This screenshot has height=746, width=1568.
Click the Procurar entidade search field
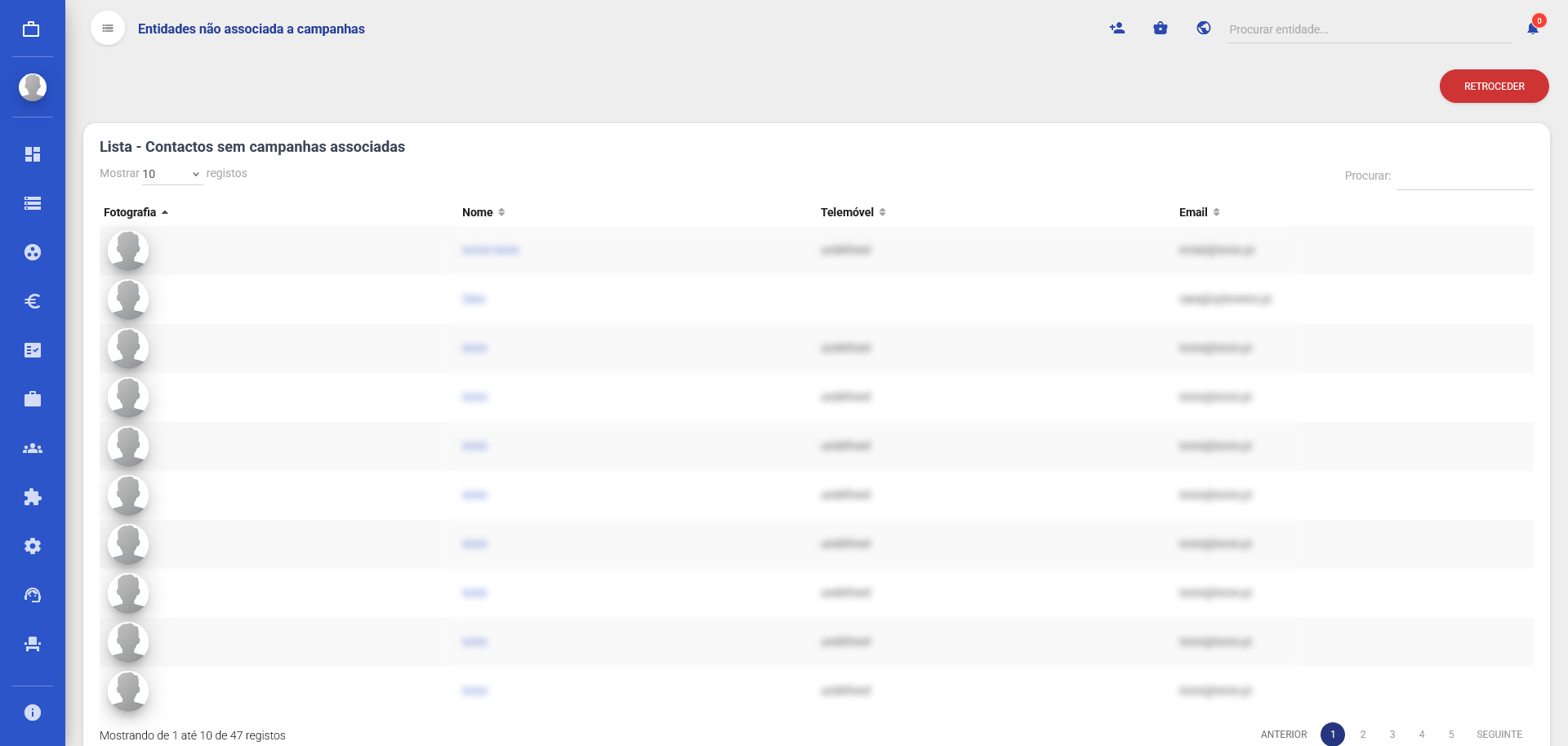tap(1368, 29)
